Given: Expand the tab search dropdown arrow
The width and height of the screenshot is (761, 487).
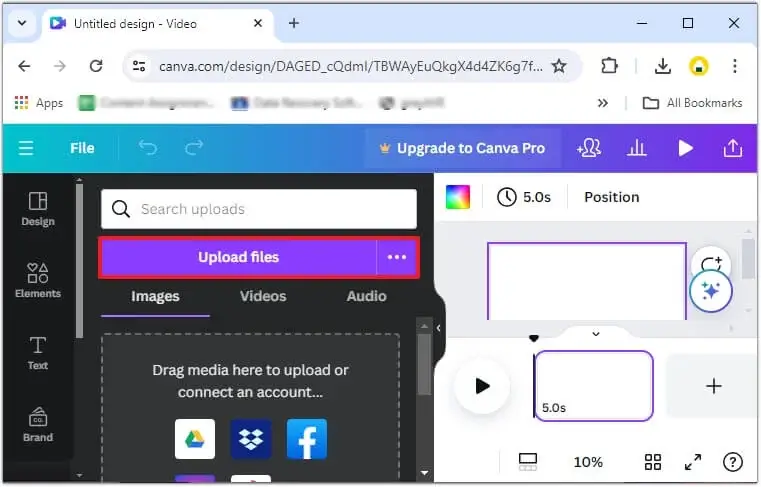Looking at the screenshot, I should [x=22, y=23].
